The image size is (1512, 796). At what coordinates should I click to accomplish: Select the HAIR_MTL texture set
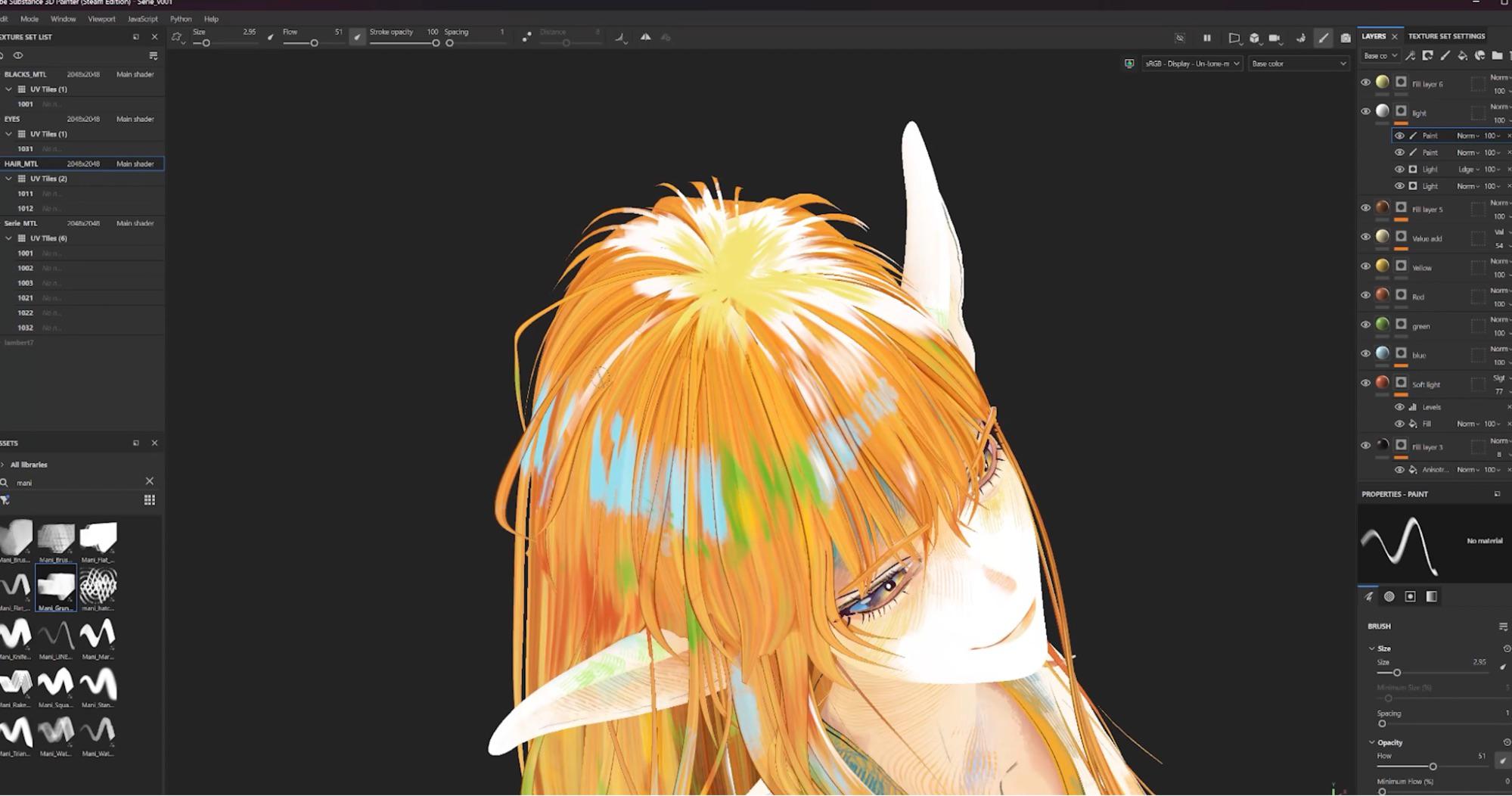click(x=82, y=163)
